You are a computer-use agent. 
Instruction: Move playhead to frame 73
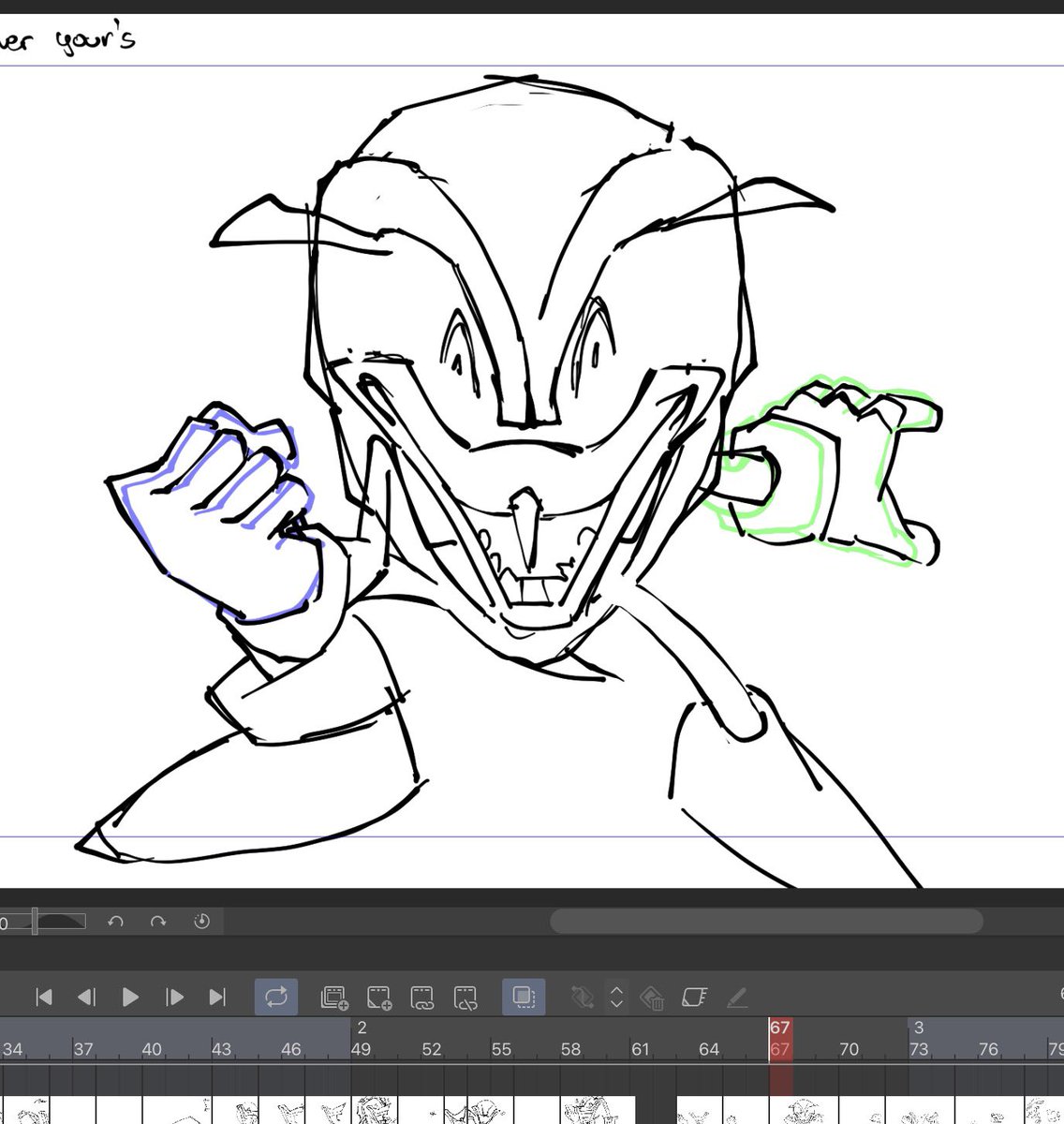pyautogui.click(x=919, y=1049)
